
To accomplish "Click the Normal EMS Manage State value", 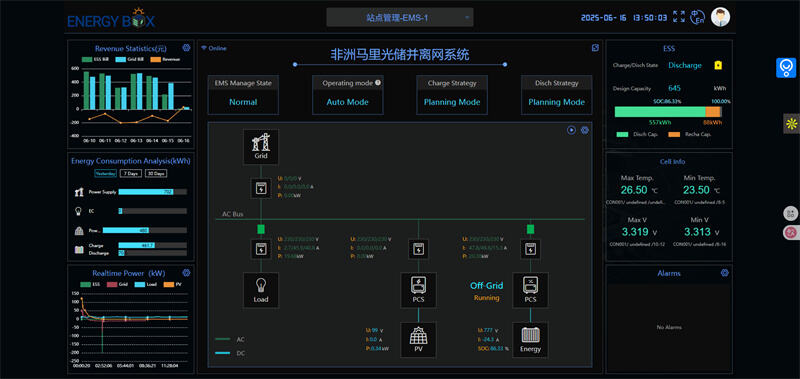I will [x=243, y=102].
